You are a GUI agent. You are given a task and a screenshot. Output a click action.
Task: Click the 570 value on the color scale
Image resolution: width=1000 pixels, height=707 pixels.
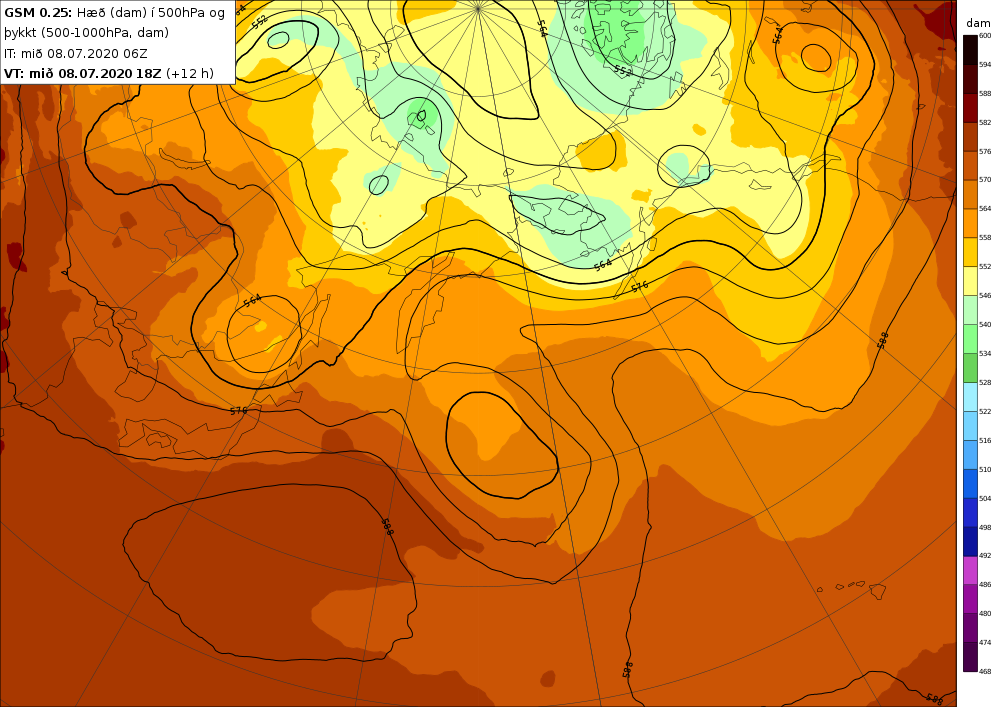[985, 180]
